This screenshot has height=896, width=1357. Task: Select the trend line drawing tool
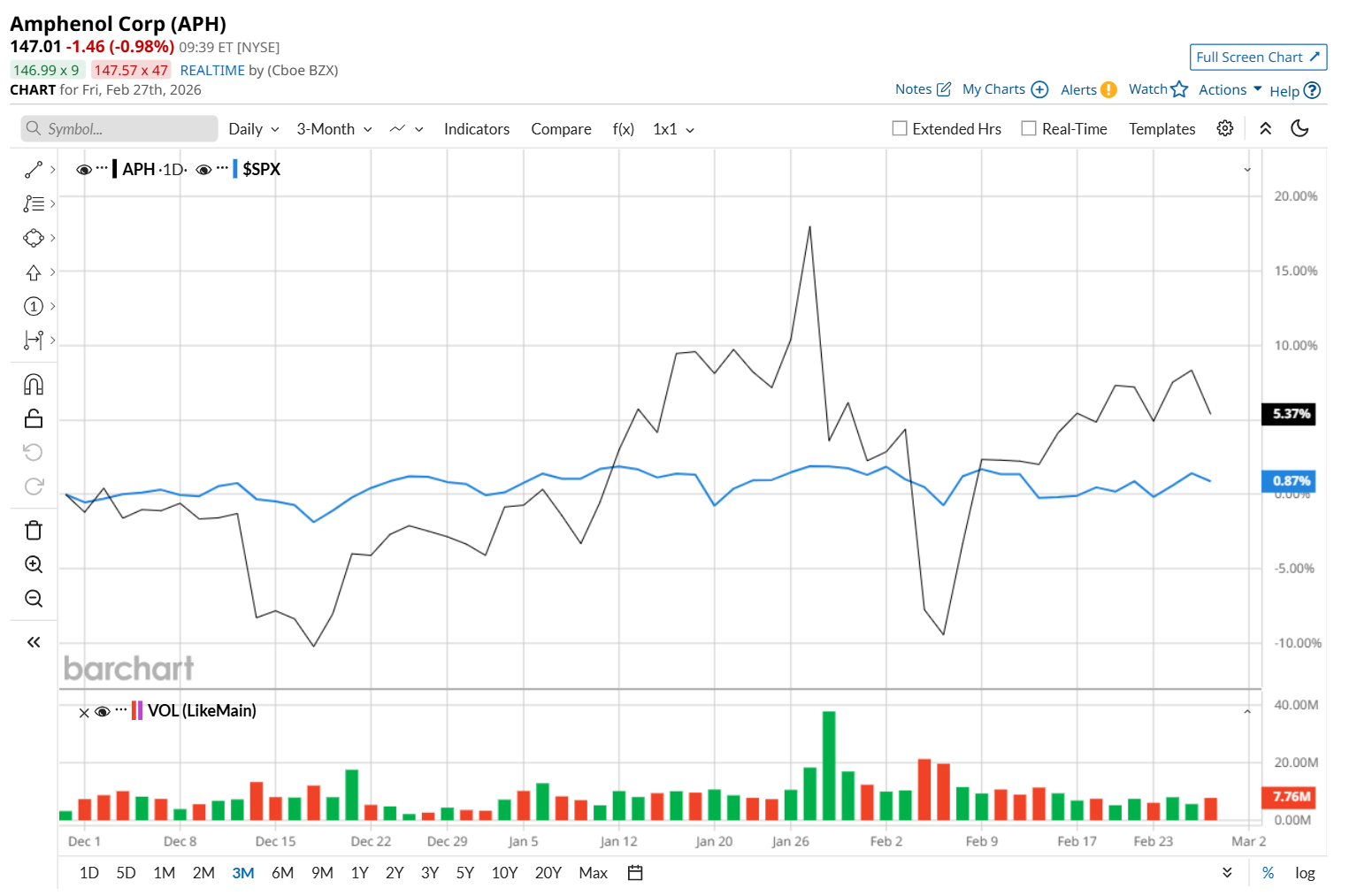coord(34,169)
